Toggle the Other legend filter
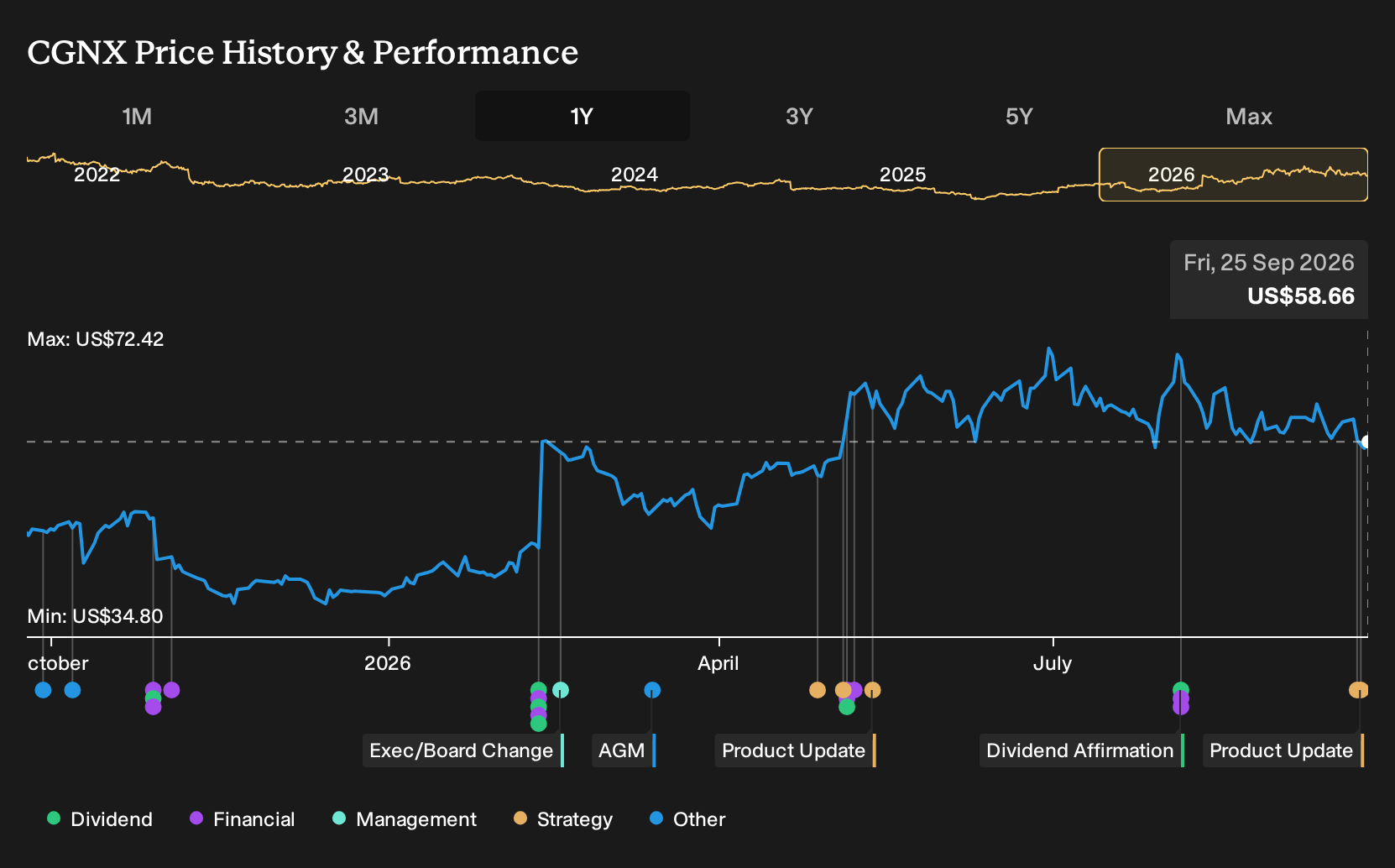 coord(687,819)
